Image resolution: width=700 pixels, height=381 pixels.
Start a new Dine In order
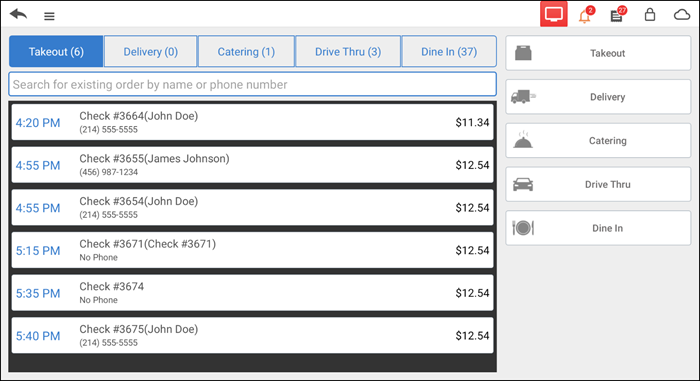point(598,228)
